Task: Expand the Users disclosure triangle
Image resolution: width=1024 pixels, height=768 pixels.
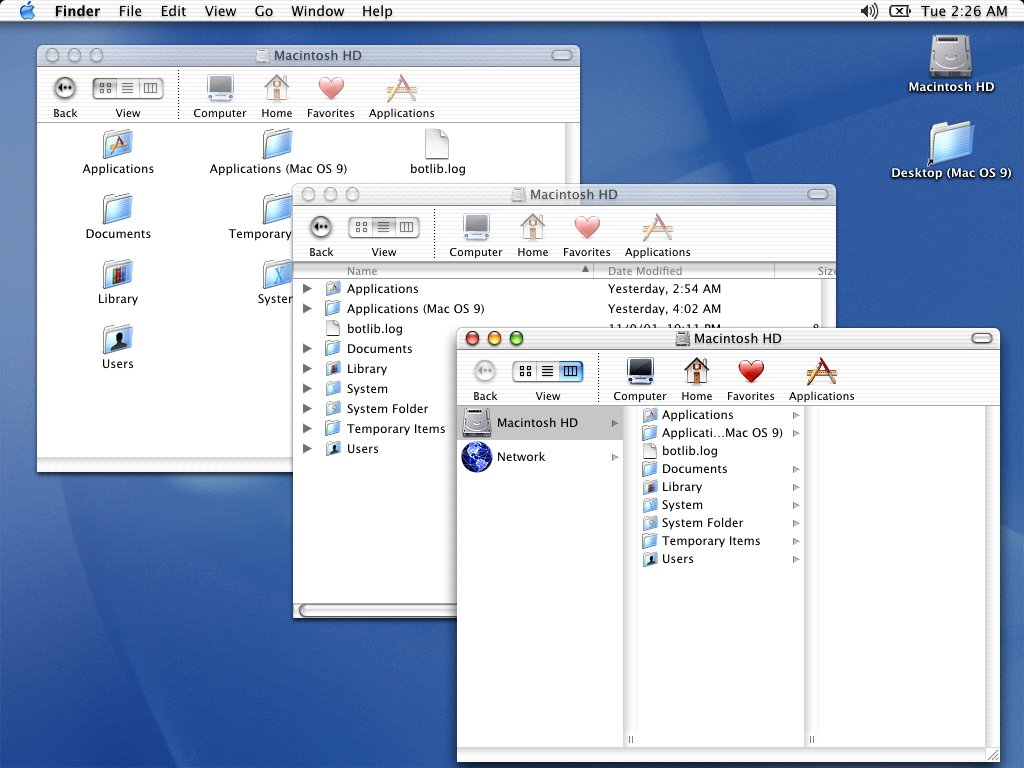Action: click(308, 448)
